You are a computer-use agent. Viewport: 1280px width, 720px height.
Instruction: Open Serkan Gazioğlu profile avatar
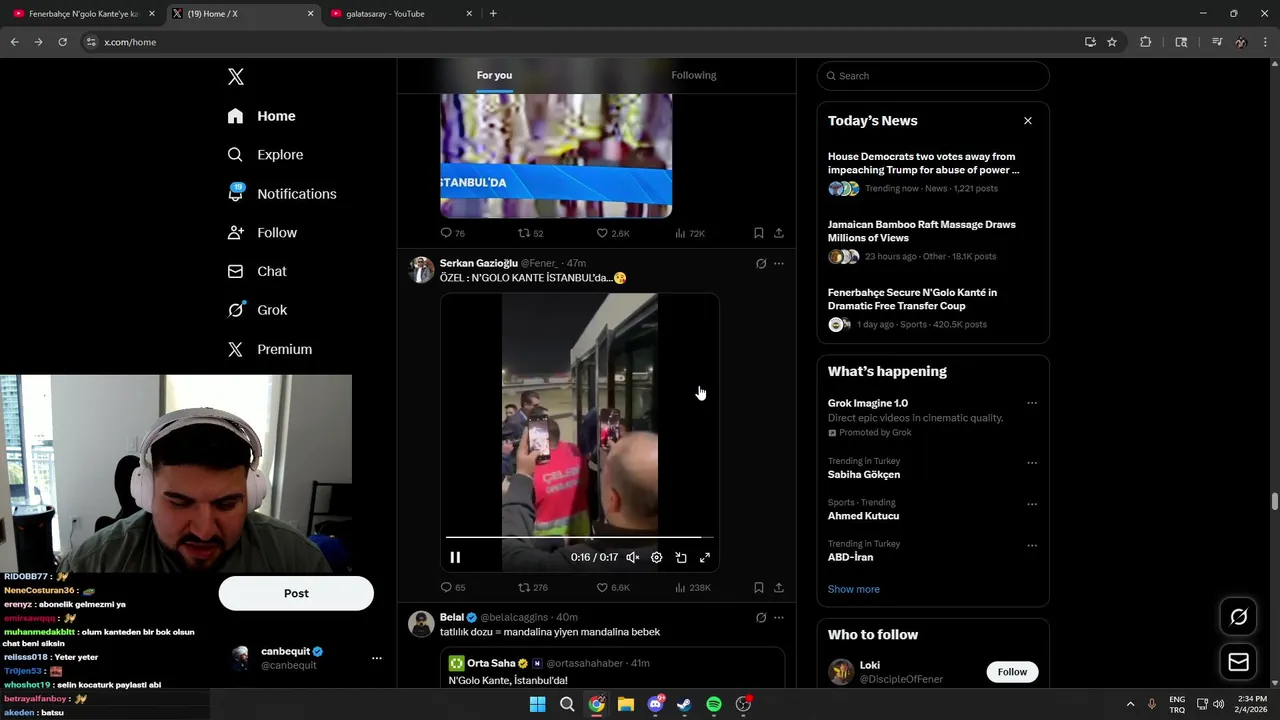[x=422, y=270]
